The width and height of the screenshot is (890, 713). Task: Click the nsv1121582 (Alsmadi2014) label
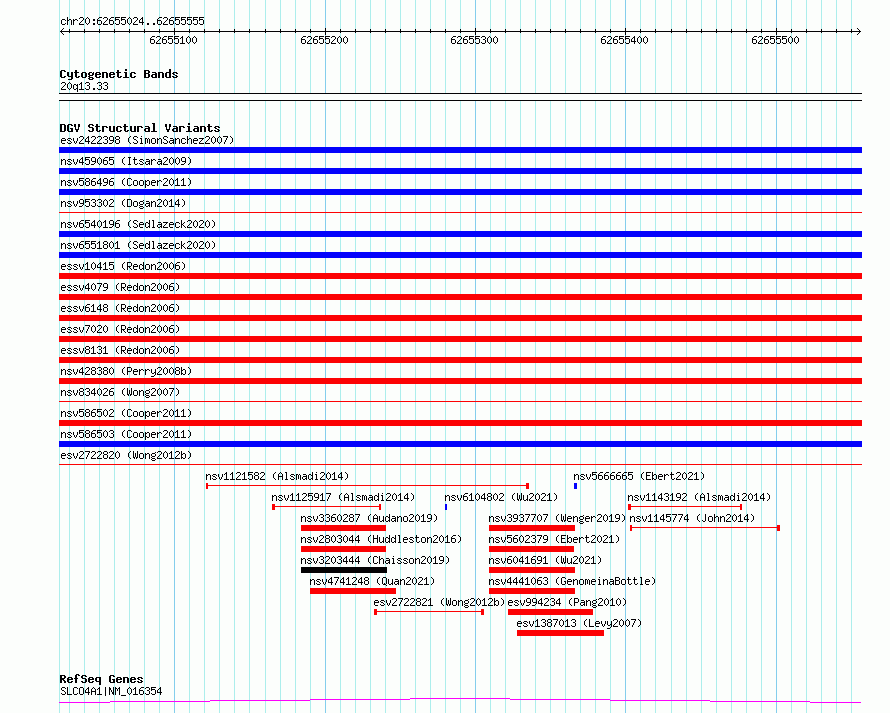pos(277,476)
